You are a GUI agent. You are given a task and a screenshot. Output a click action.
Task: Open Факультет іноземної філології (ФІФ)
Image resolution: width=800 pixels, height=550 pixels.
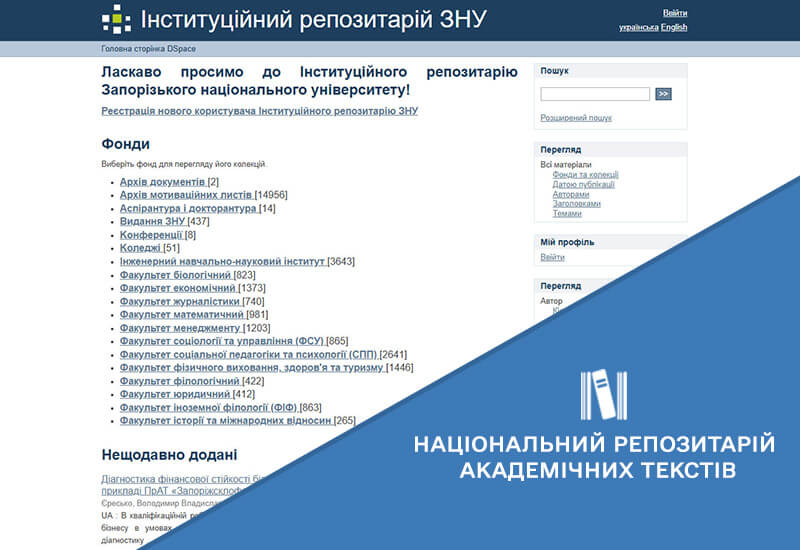tap(209, 407)
